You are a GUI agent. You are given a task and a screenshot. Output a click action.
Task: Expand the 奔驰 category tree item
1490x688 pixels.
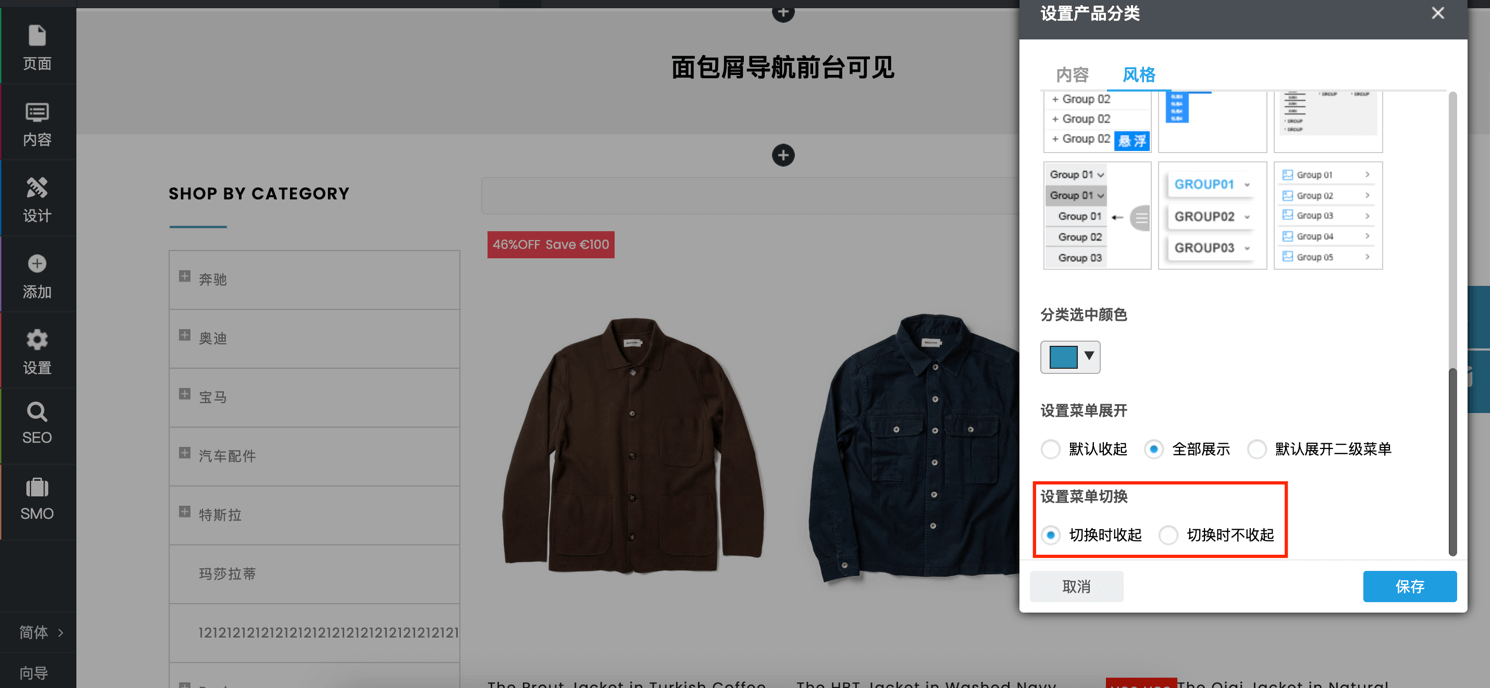coord(185,277)
